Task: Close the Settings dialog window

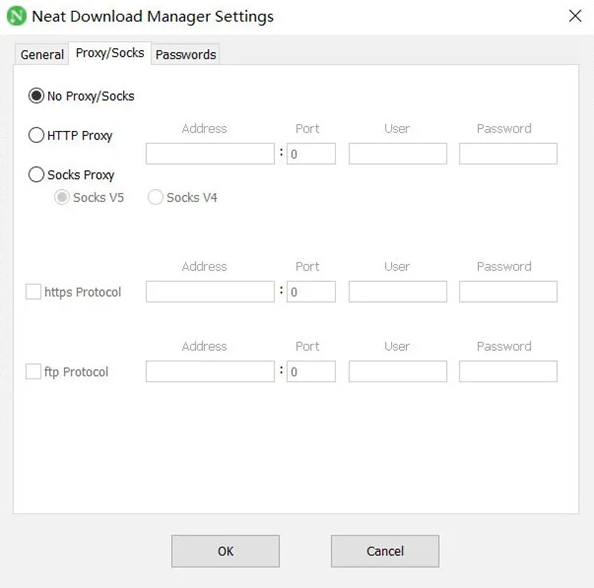Action: click(x=575, y=16)
